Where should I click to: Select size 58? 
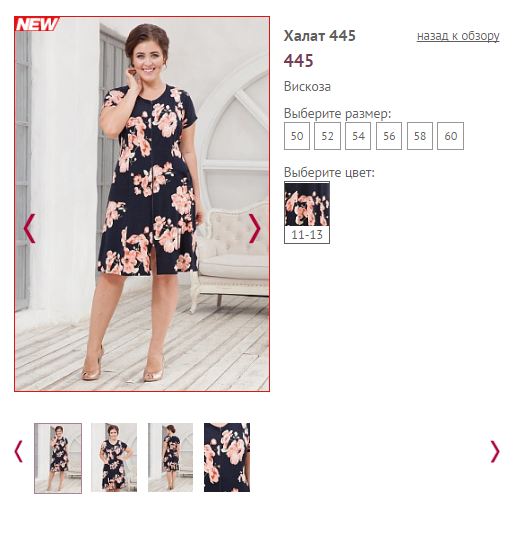pos(420,136)
